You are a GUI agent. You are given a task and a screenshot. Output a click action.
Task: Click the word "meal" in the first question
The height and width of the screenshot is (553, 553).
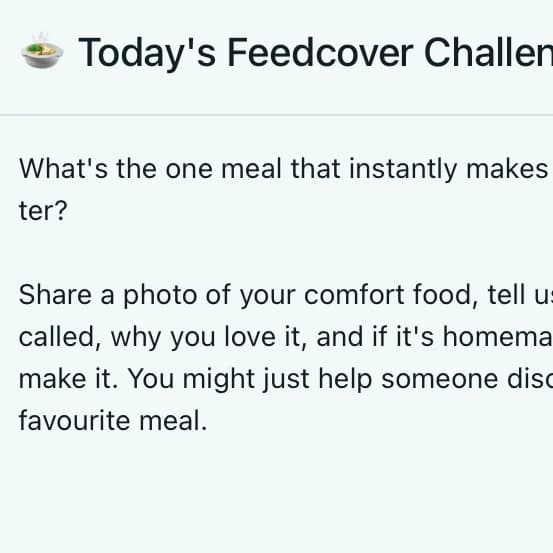251,169
